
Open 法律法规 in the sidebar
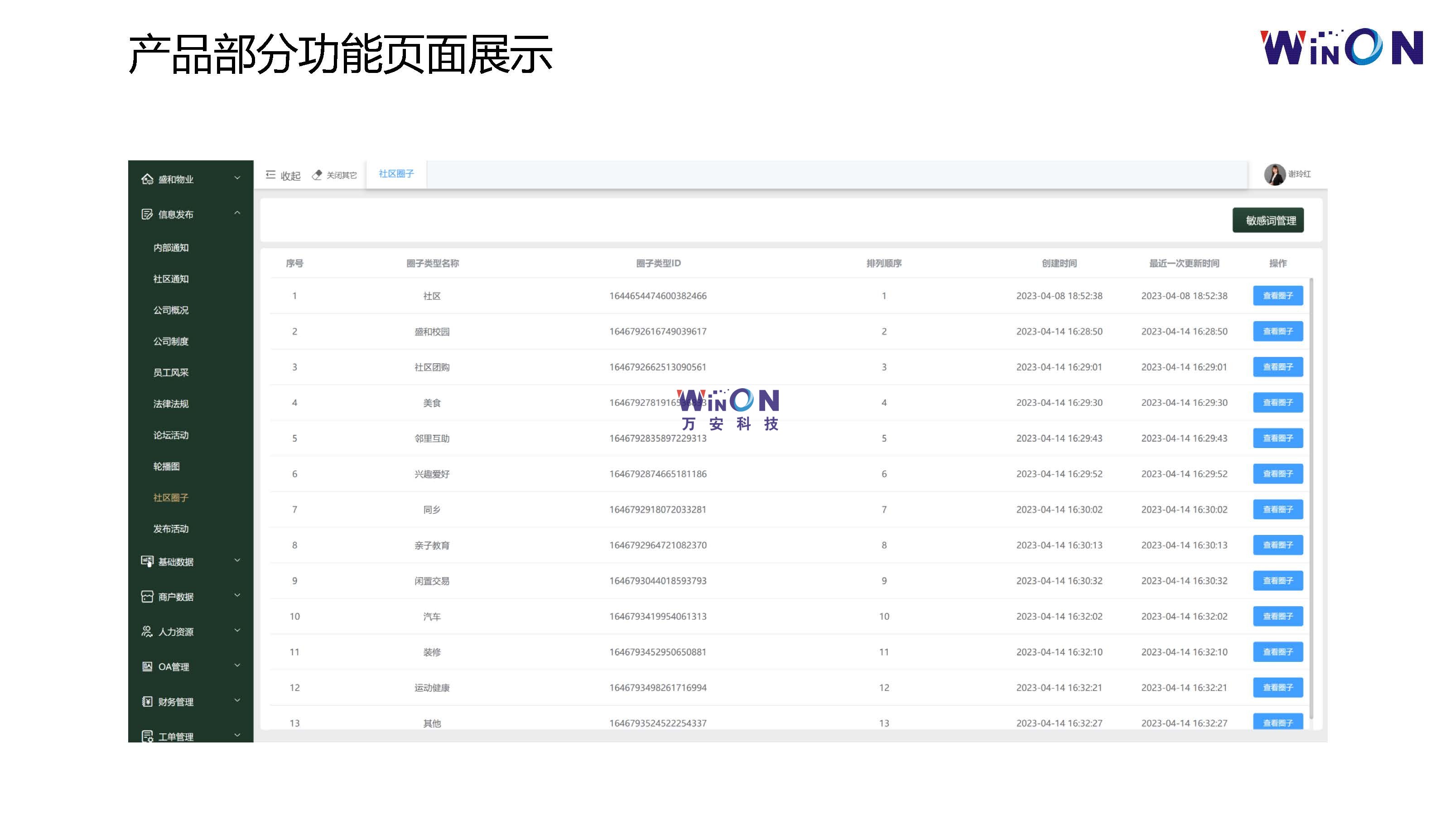(171, 404)
